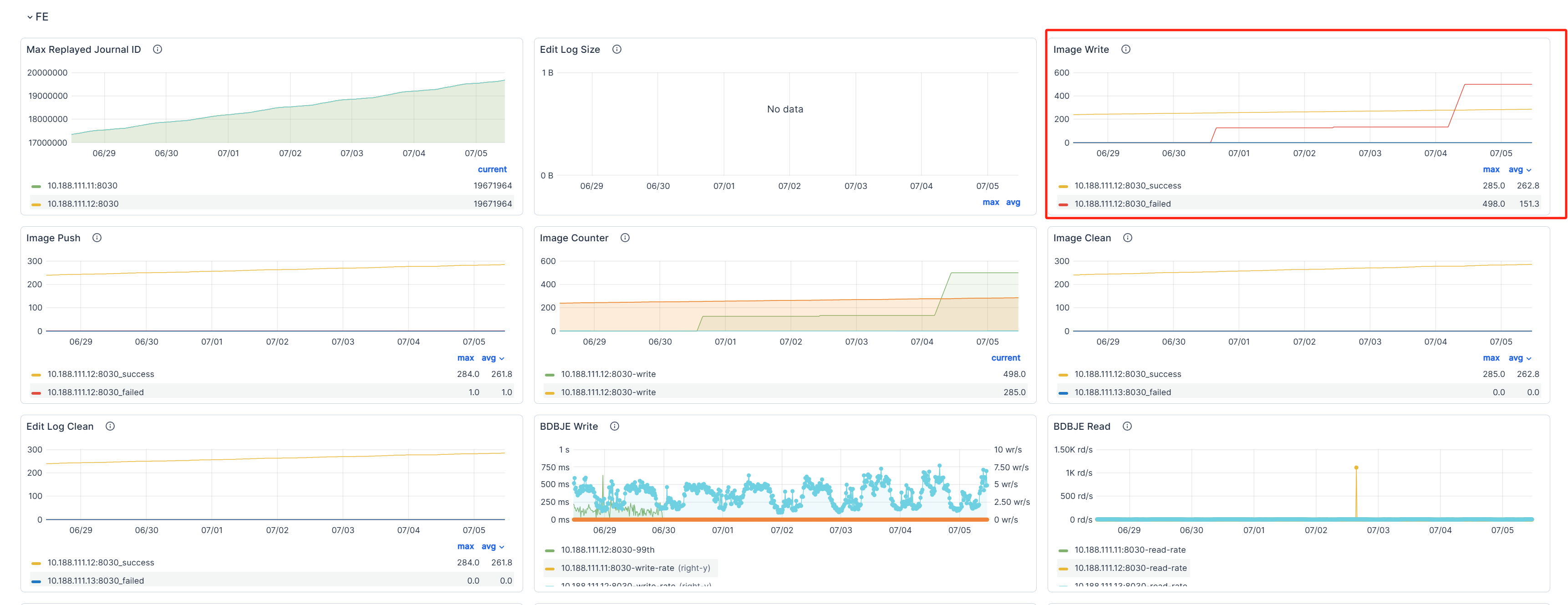Show info icon for Edit Log Clean
This screenshot has width=1568, height=605.
point(110,426)
